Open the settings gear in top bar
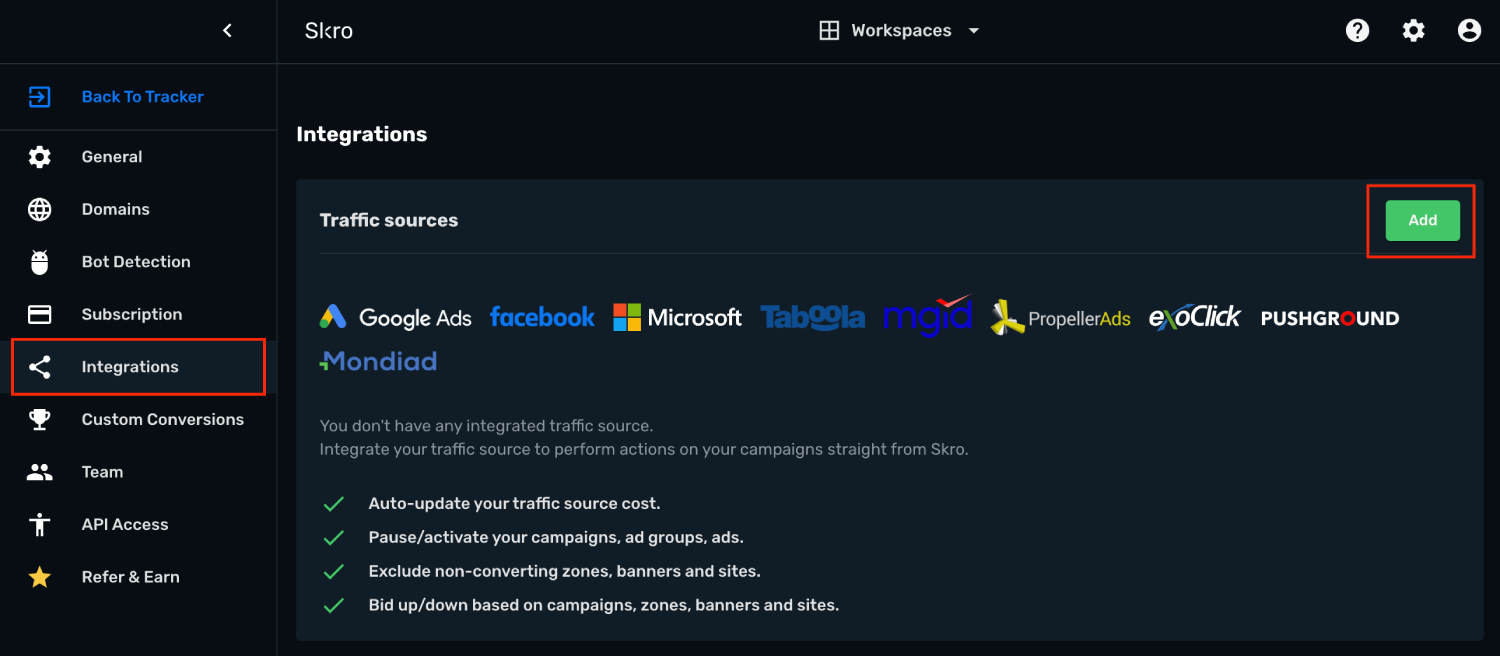 click(1413, 31)
